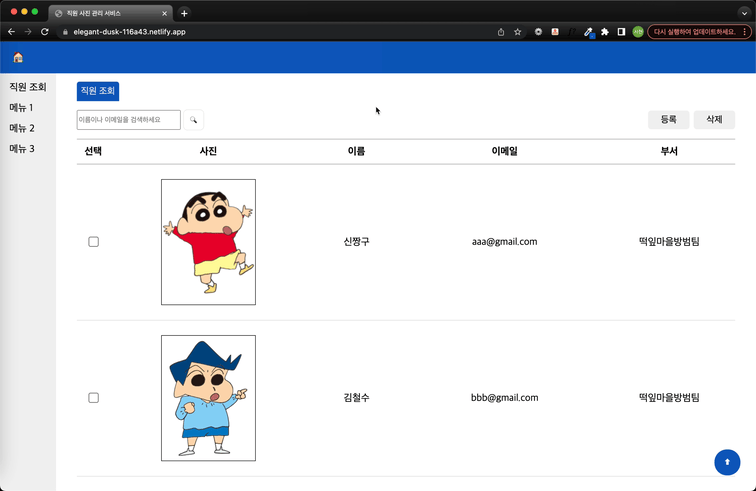Click the 이메일 column header
The width and height of the screenshot is (756, 491).
pyautogui.click(x=504, y=151)
